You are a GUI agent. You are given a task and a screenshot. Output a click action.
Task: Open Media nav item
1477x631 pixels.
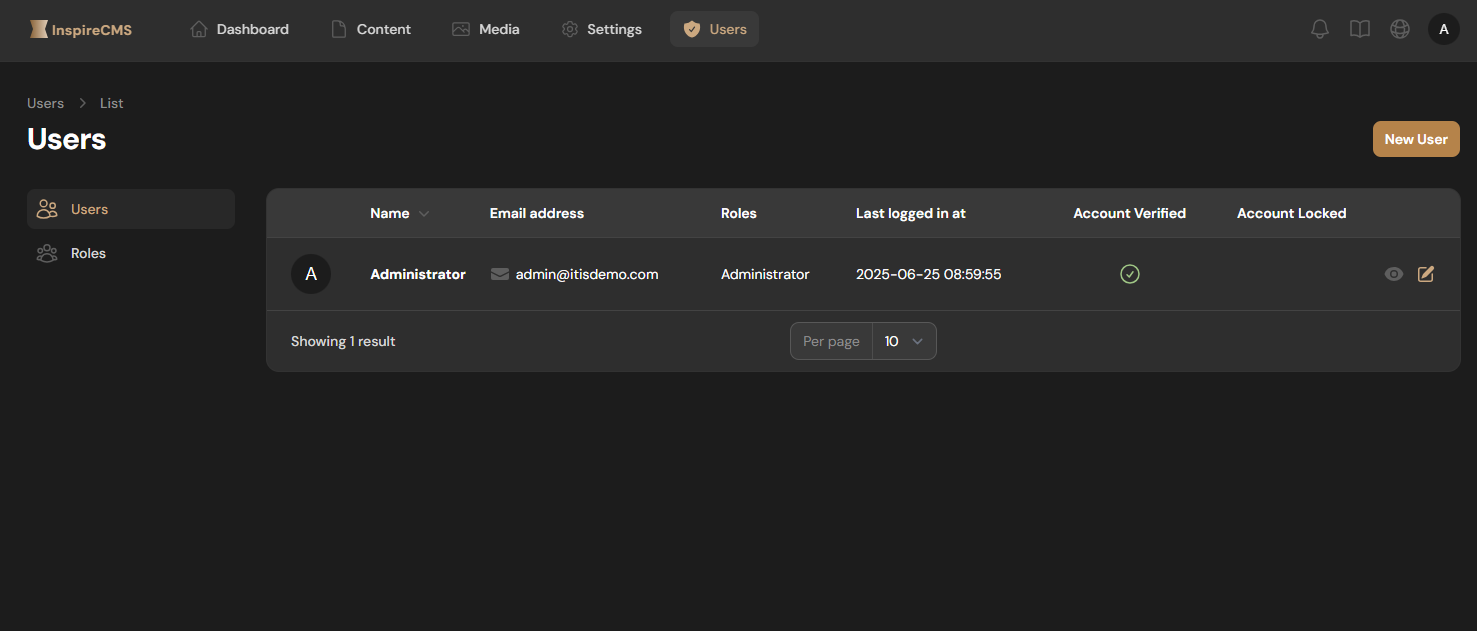[486, 29]
